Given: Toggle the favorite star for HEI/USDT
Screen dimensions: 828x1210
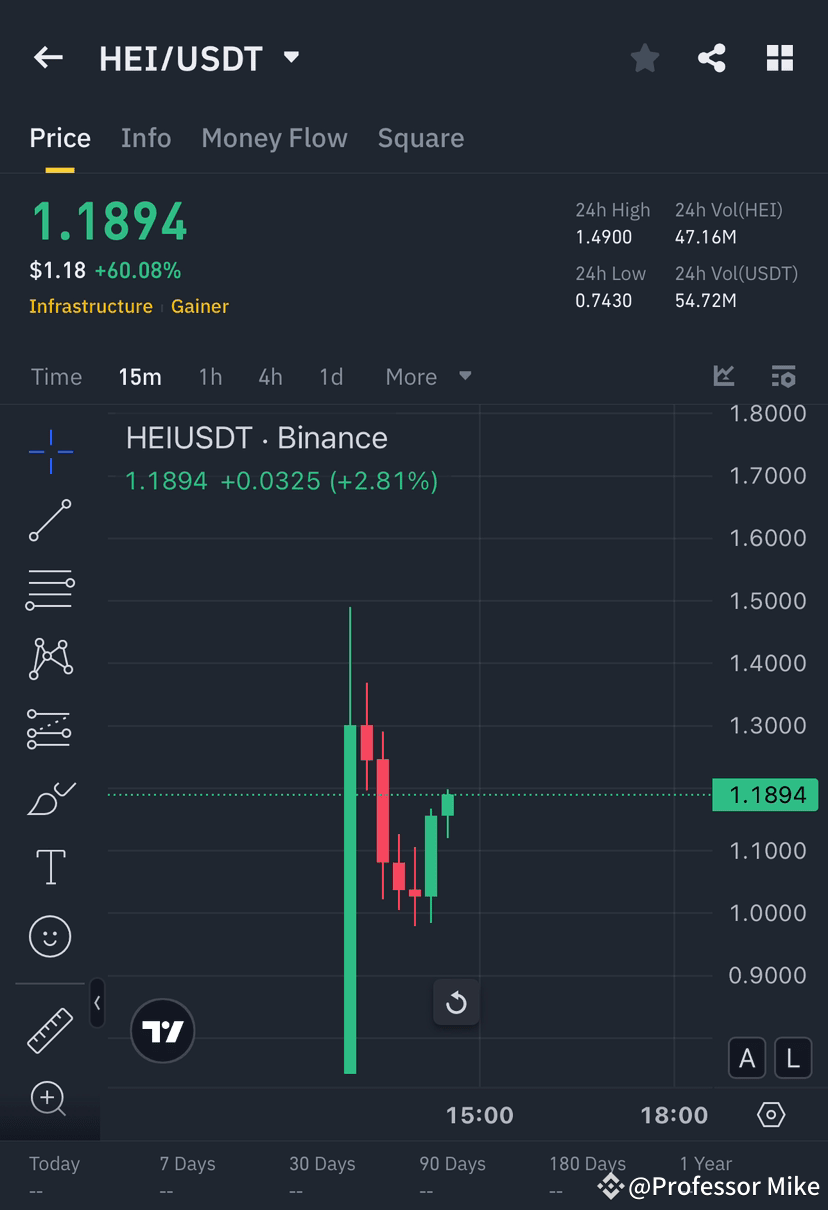Looking at the screenshot, I should pyautogui.click(x=644, y=57).
